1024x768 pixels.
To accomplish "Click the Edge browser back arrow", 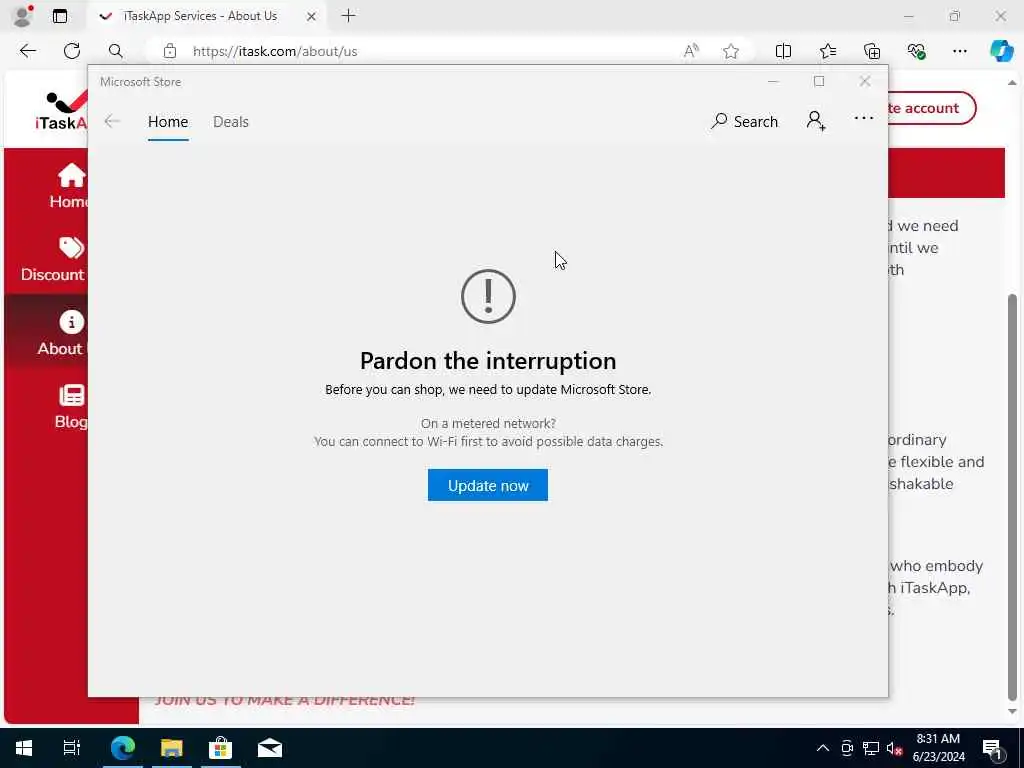I will (27, 51).
